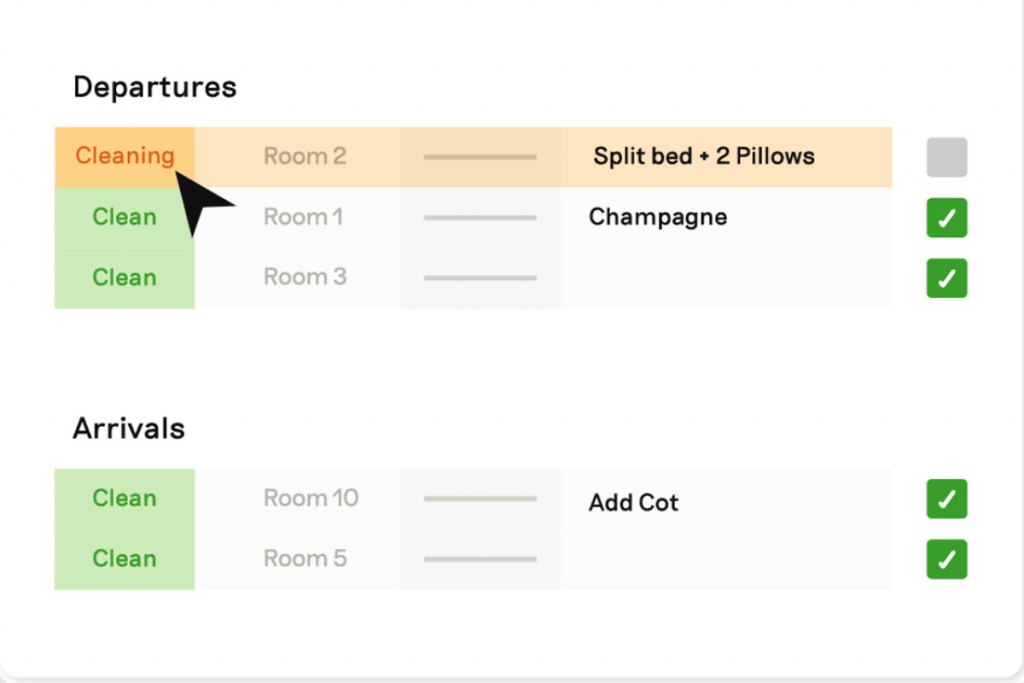This screenshot has width=1024, height=683.
Task: Click the Departures heading
Action: [x=155, y=87]
